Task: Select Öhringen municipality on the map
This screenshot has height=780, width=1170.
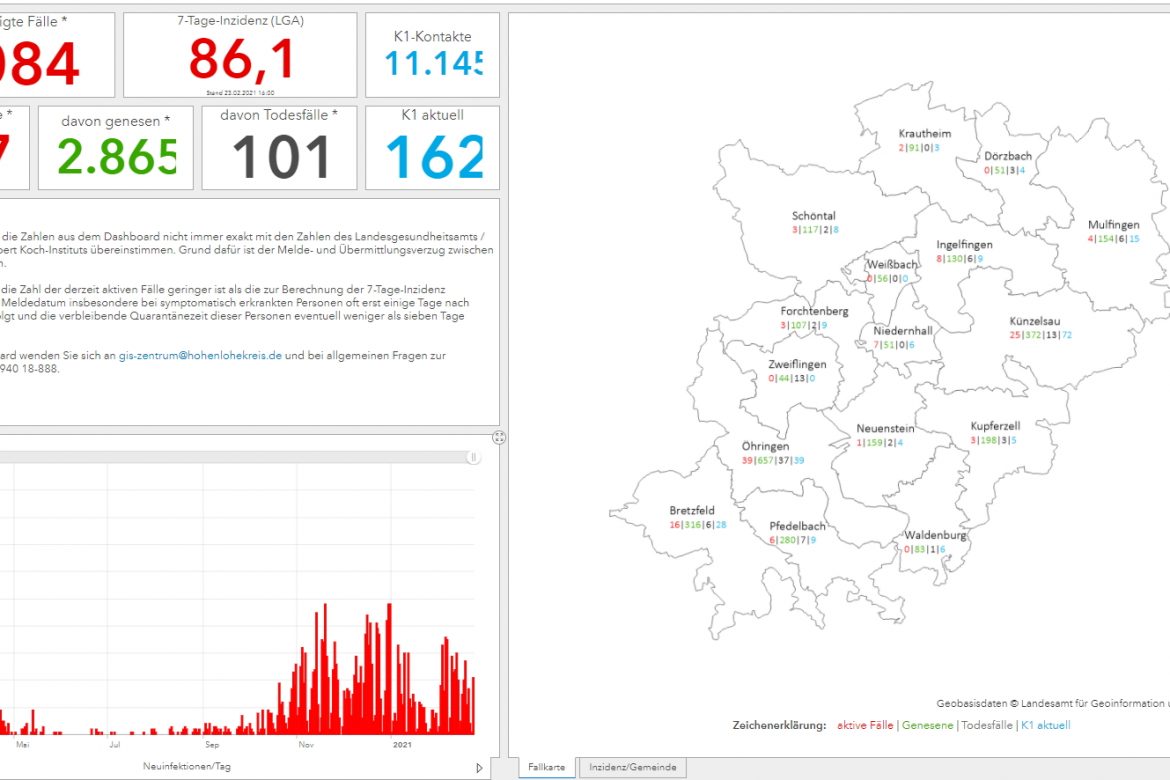Action: click(x=765, y=446)
